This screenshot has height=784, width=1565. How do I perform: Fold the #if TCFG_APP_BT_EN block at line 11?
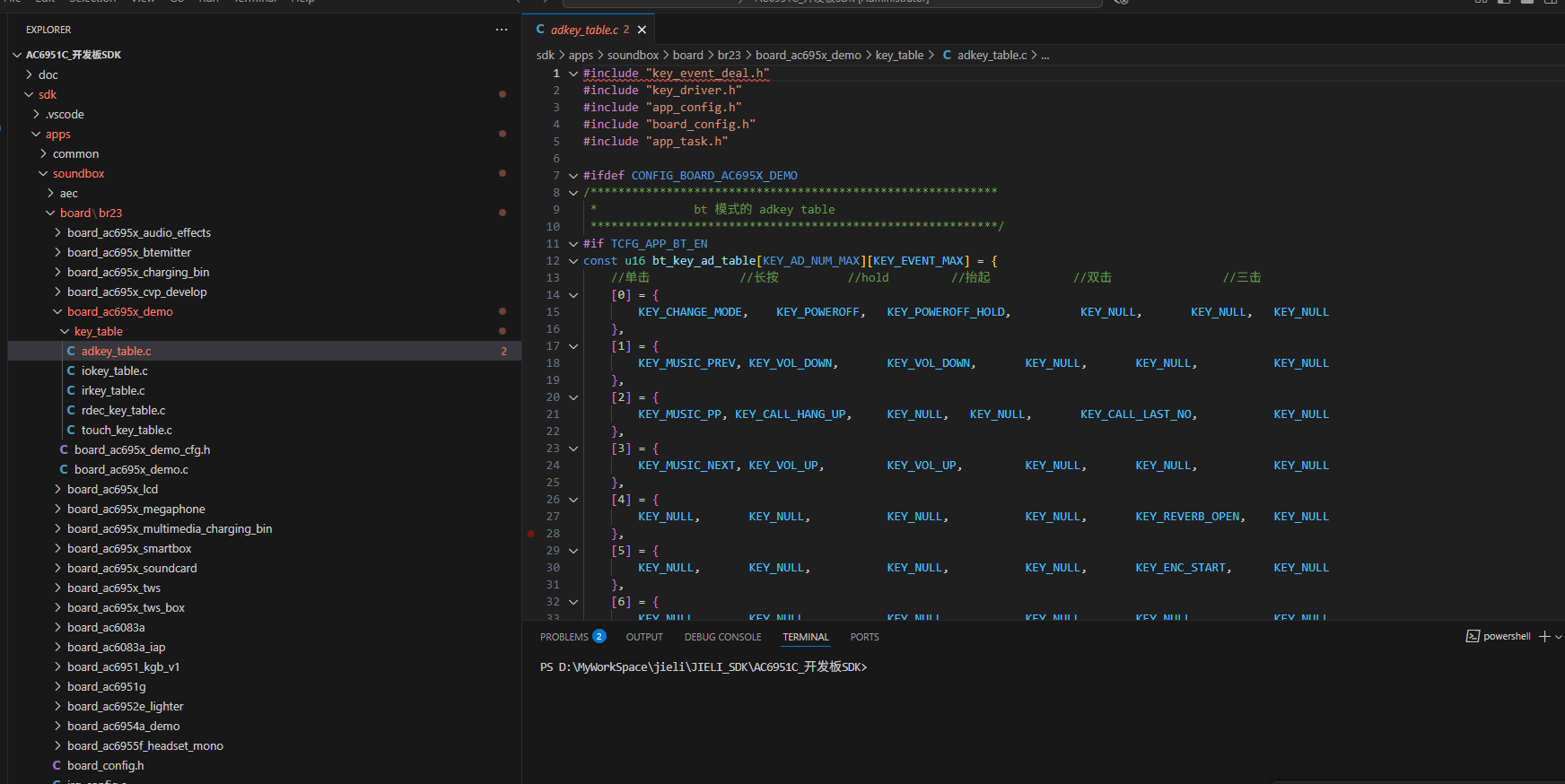573,244
